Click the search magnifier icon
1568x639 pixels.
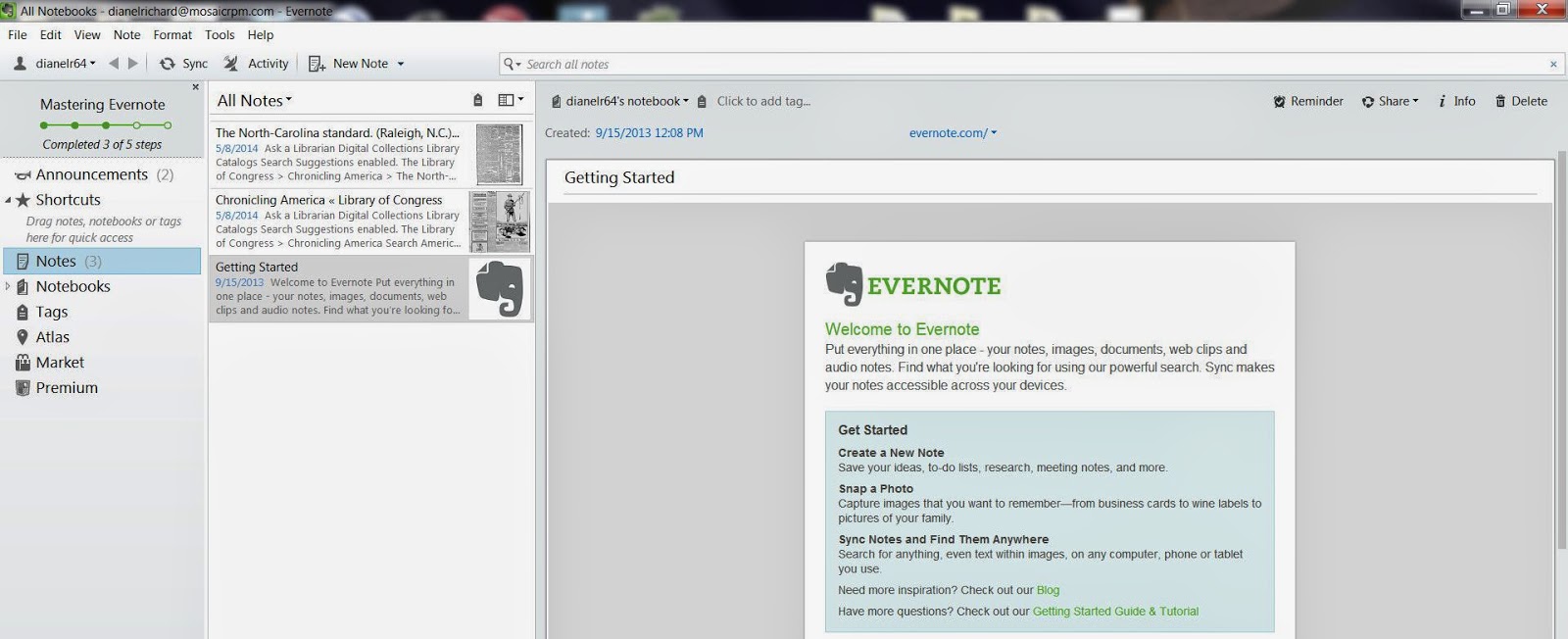click(x=509, y=64)
